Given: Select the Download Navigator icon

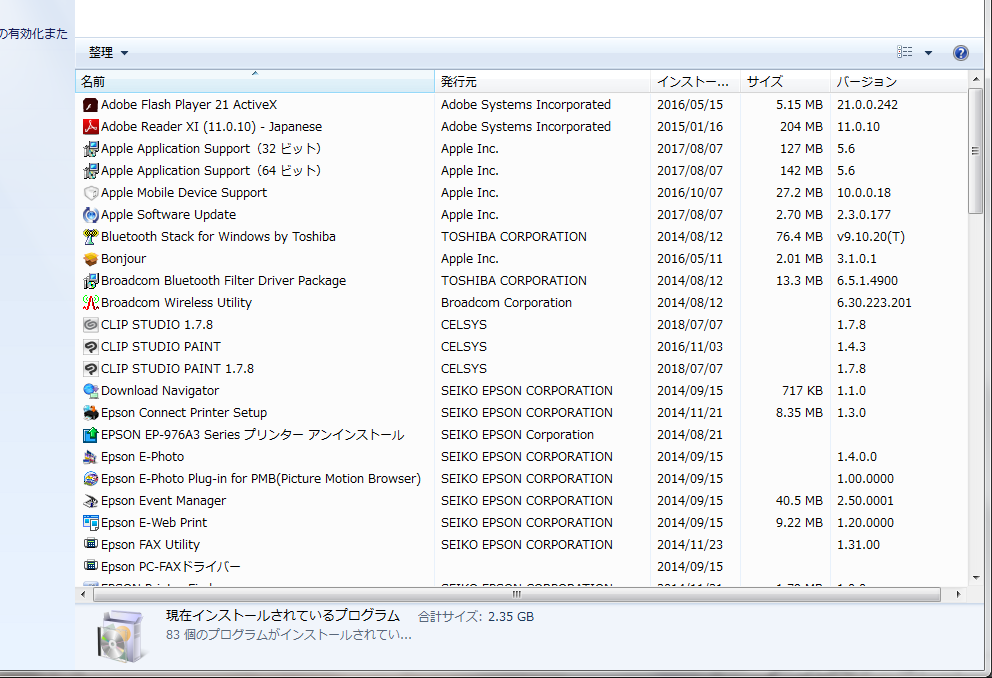Looking at the screenshot, I should point(91,391).
